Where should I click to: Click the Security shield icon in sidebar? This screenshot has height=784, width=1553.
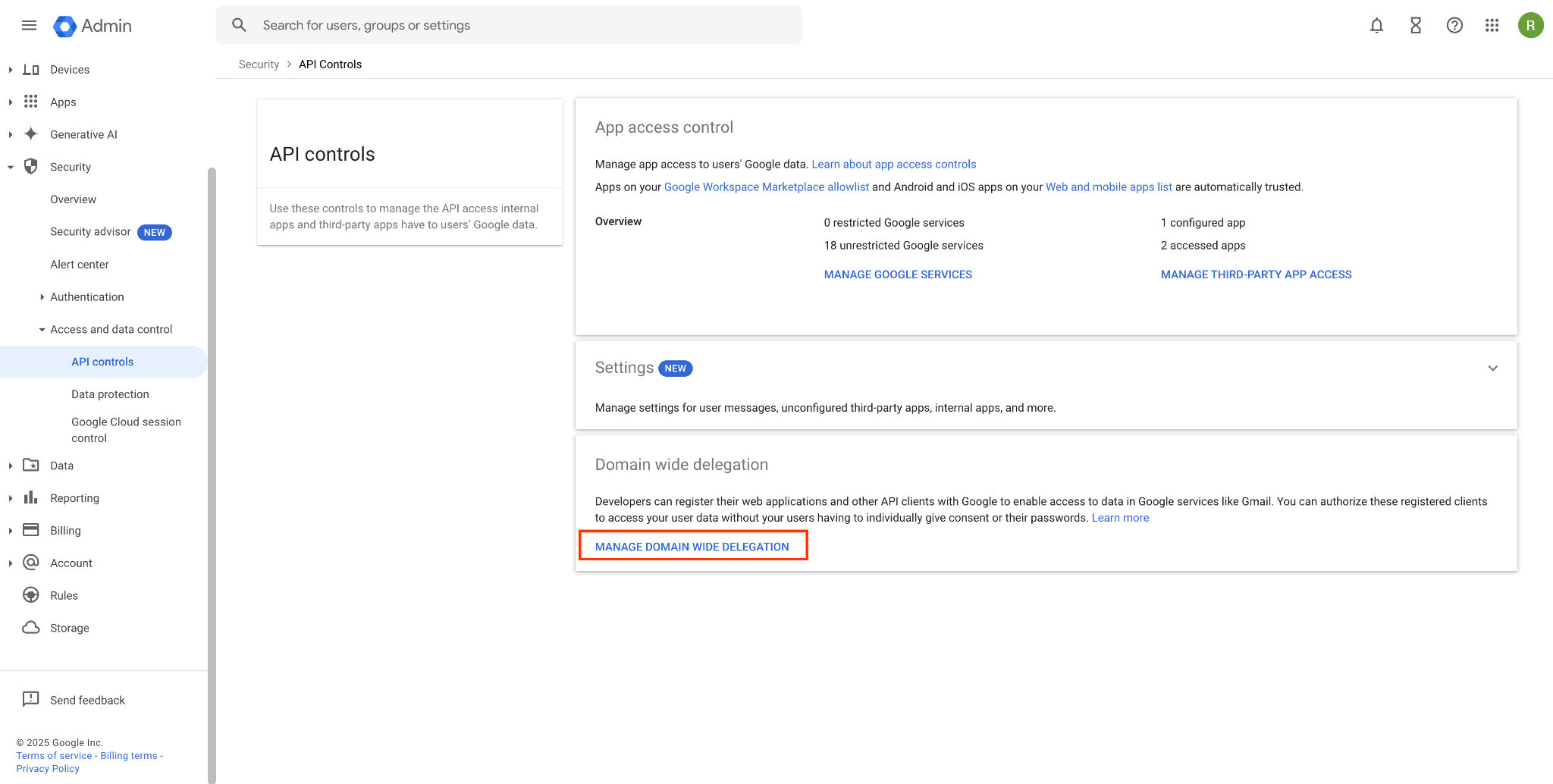[x=30, y=166]
